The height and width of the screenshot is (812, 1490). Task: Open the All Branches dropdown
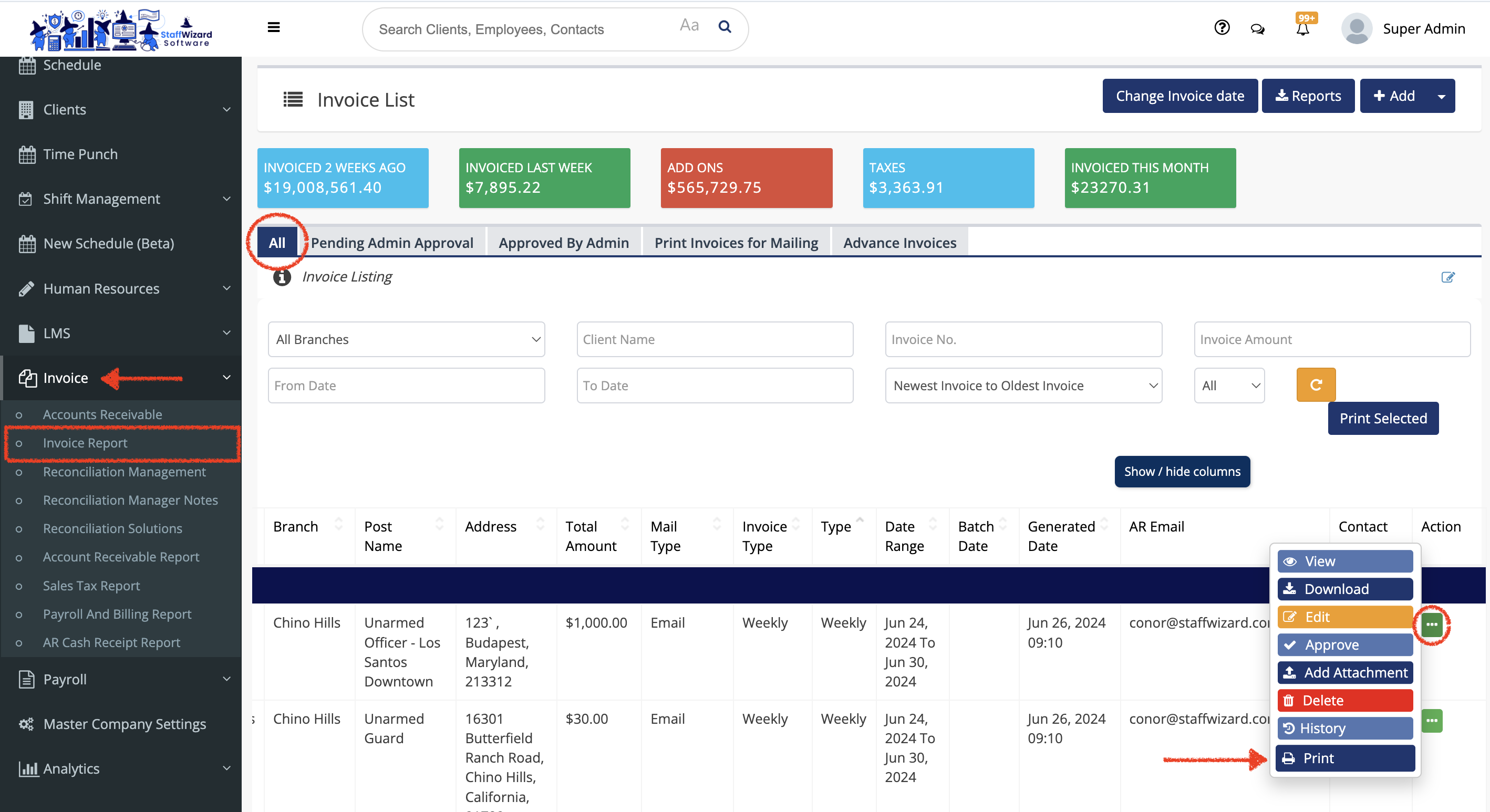406,339
